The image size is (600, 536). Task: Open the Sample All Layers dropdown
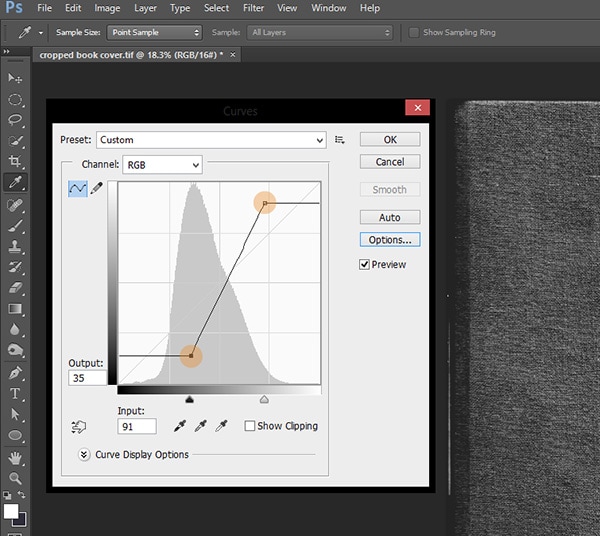pos(320,33)
